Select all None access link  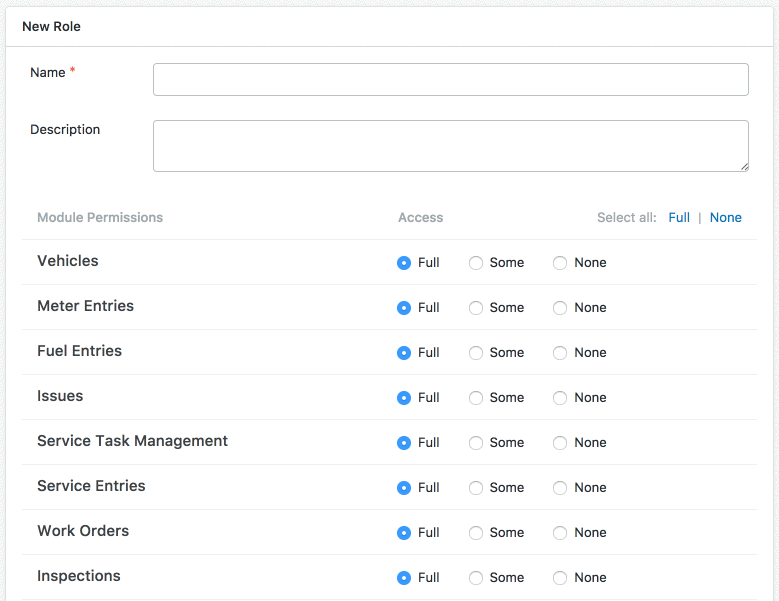725,218
